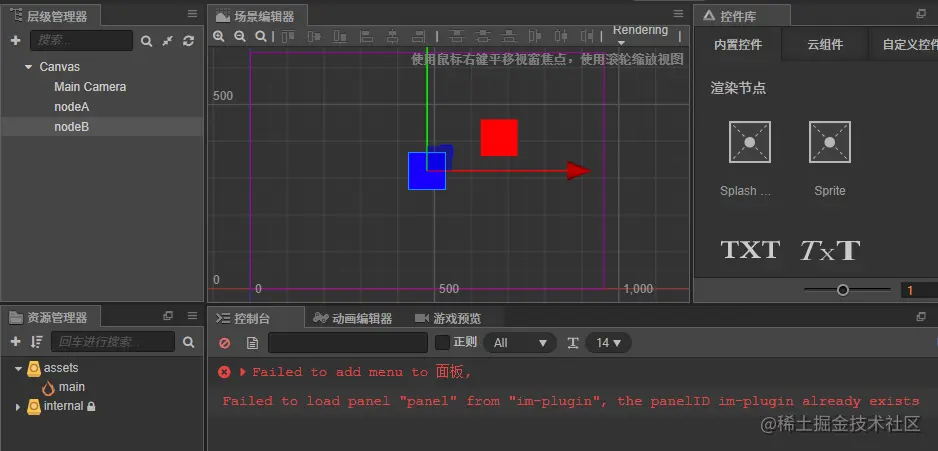Click the hierarchy search input field
This screenshot has height=451, width=938.
(81, 41)
